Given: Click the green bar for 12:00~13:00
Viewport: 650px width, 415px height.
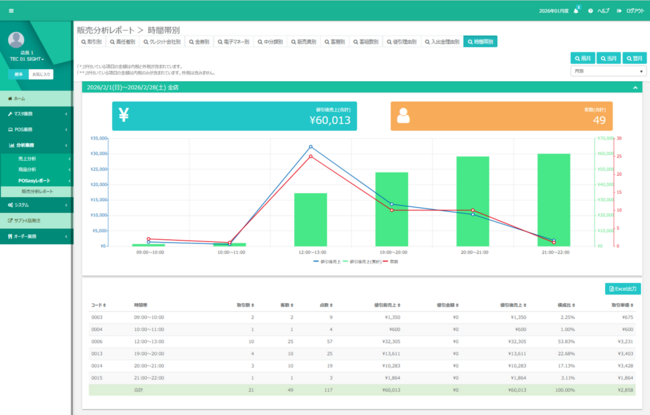Looking at the screenshot, I should tap(311, 219).
